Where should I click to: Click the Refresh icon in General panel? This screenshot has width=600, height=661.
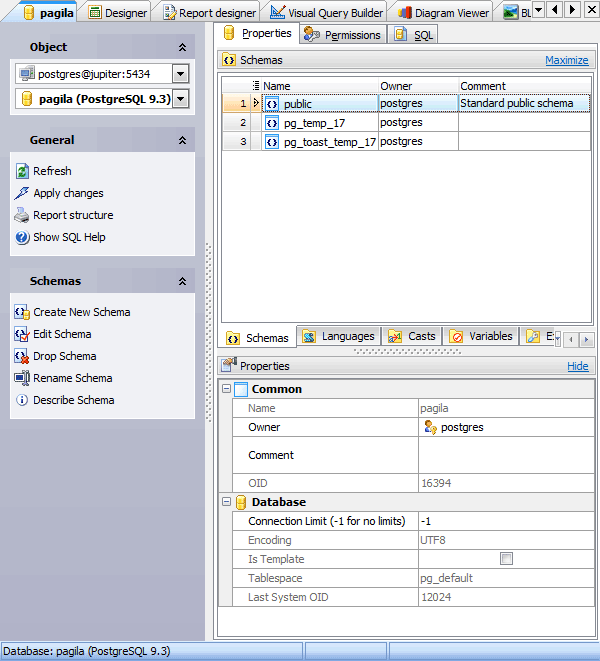click(x=23, y=171)
